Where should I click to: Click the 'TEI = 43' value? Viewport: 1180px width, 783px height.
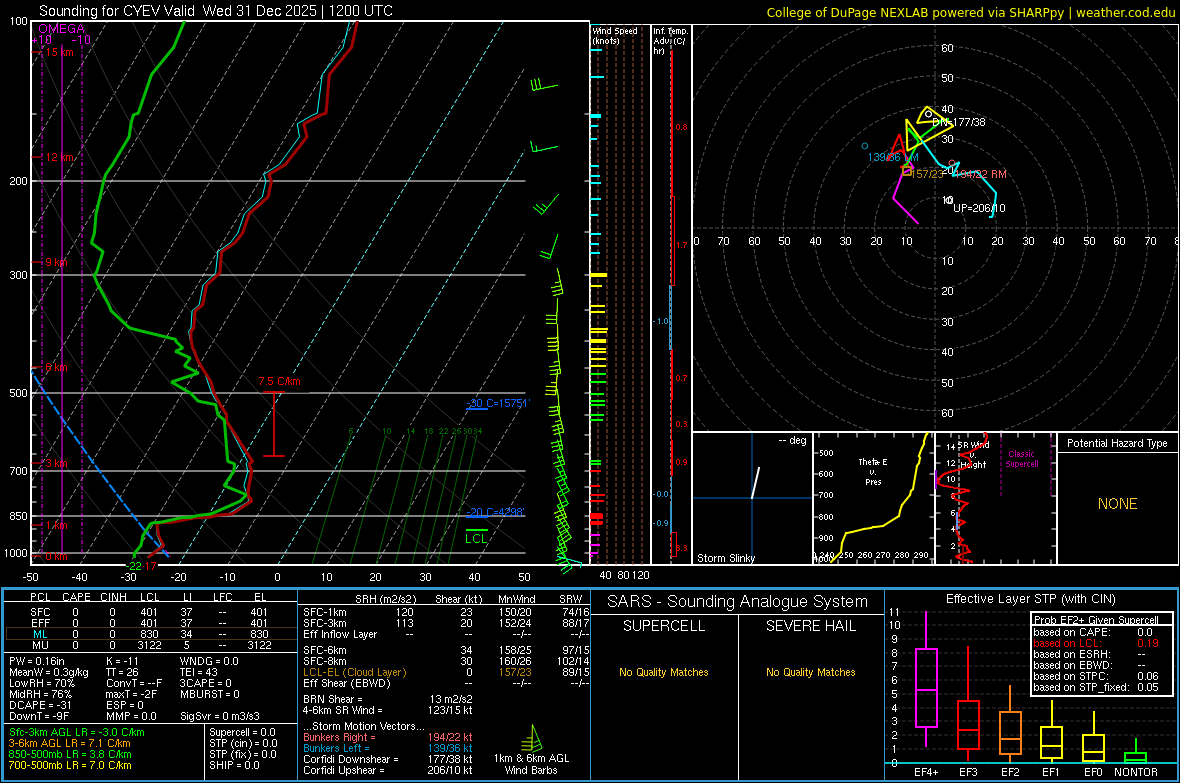pos(199,672)
